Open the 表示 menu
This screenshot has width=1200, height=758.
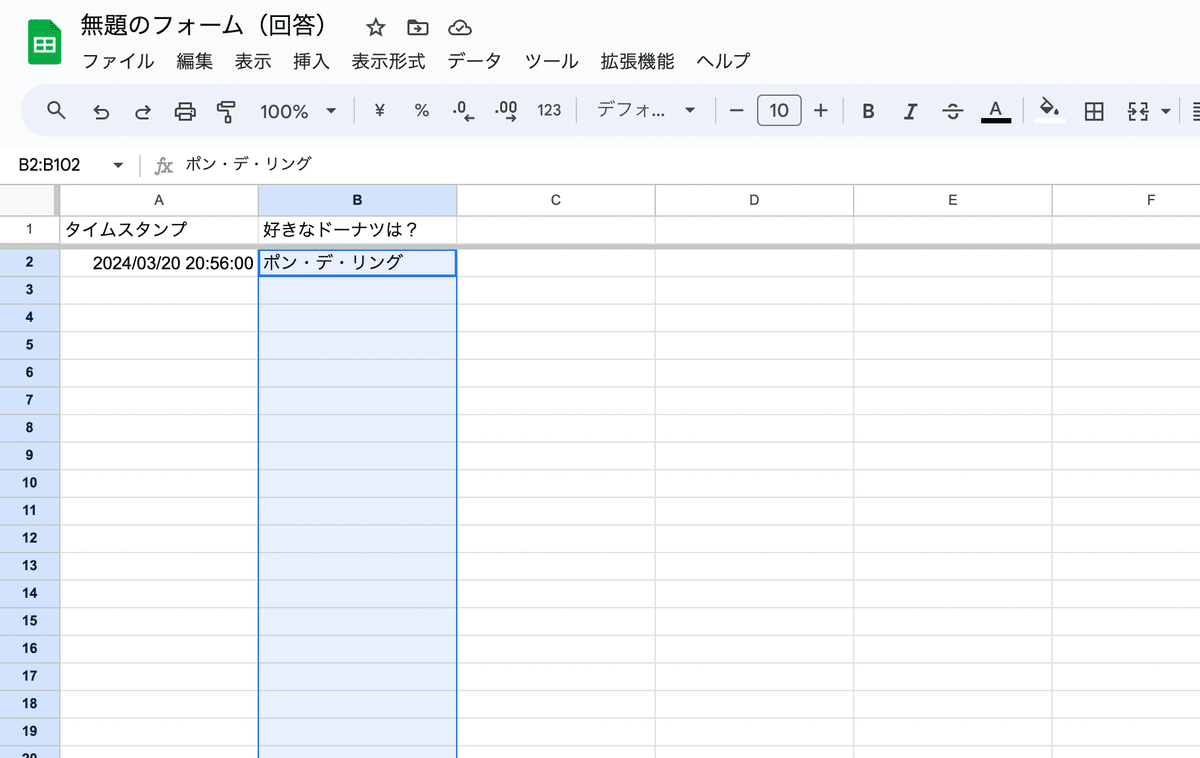click(x=253, y=61)
